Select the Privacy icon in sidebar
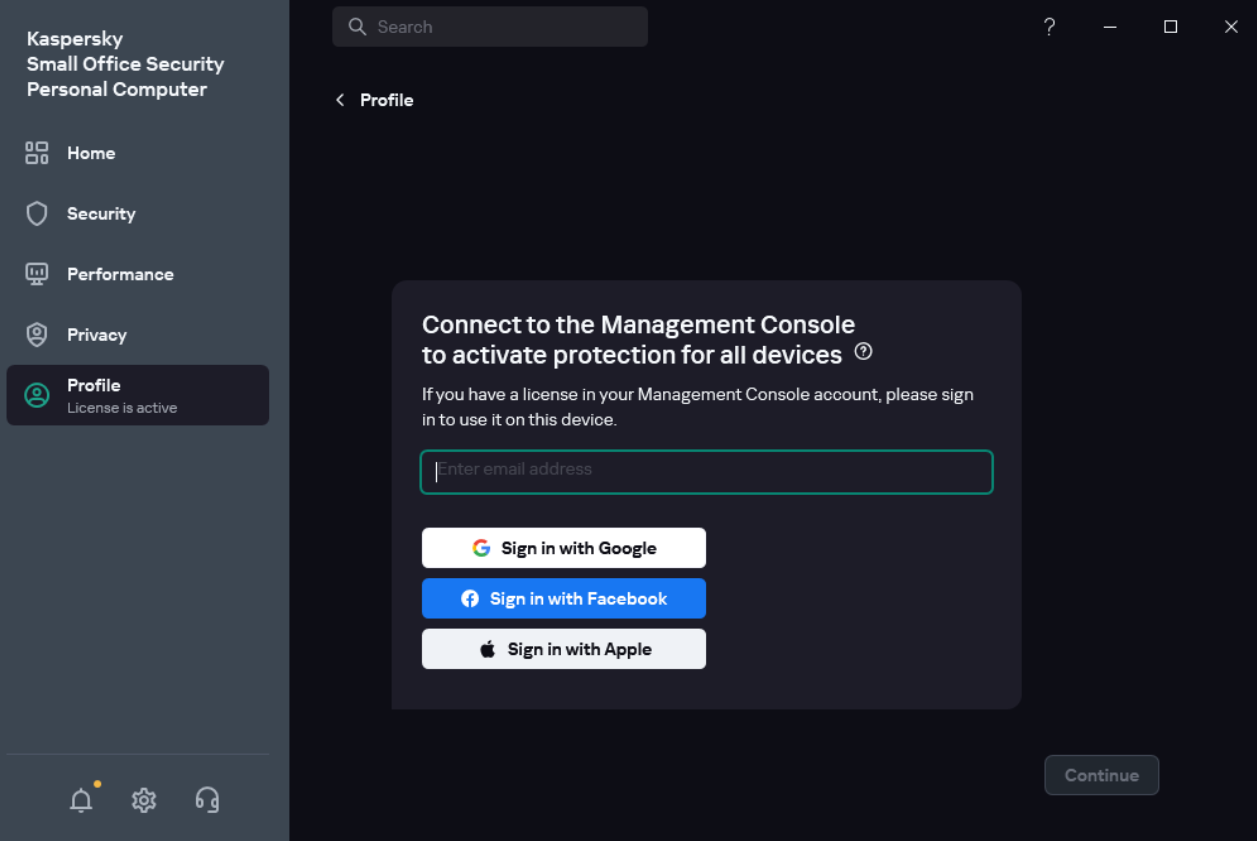This screenshot has width=1257, height=841. (36, 335)
